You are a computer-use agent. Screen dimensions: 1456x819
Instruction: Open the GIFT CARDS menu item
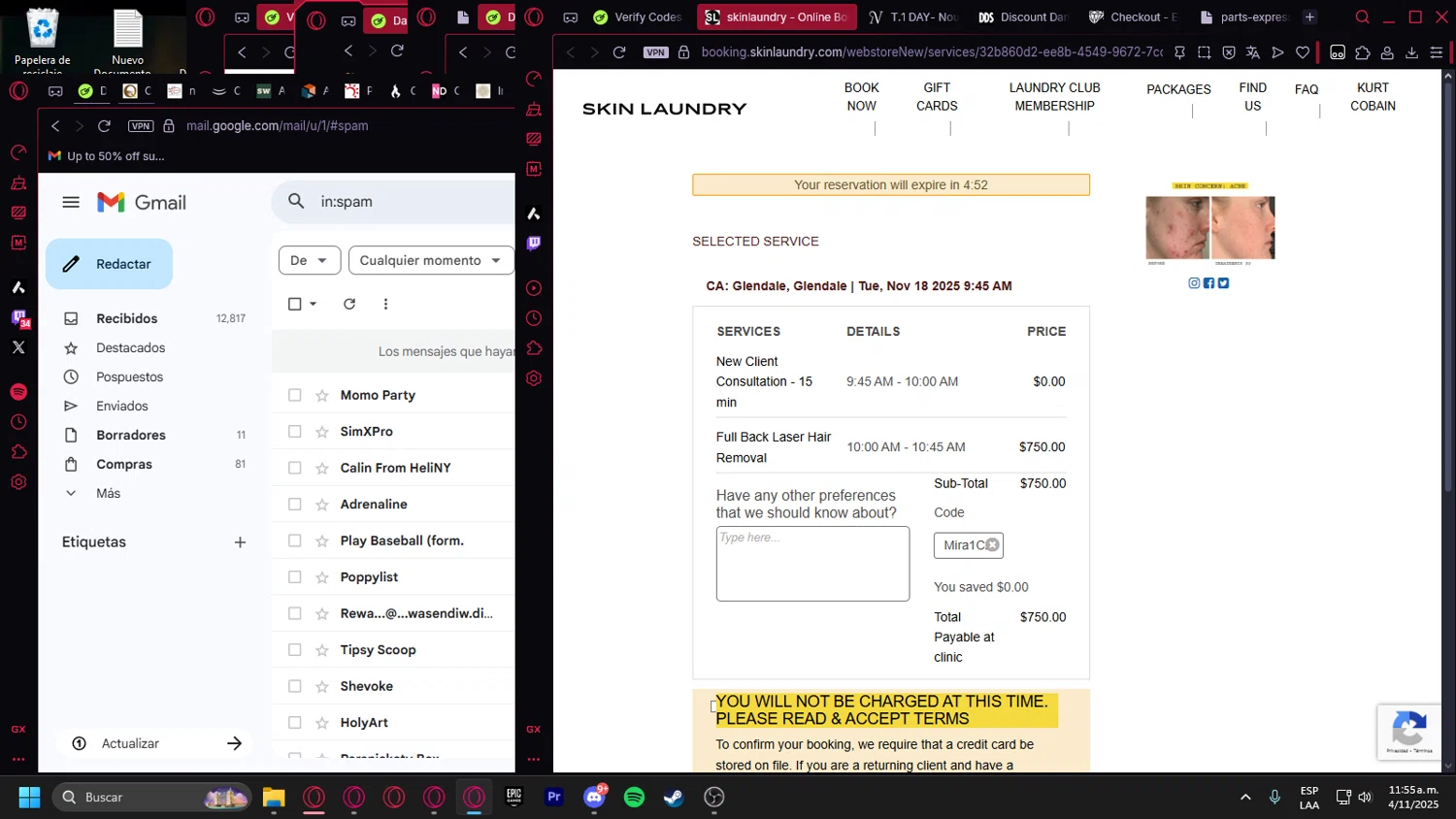coord(937,97)
